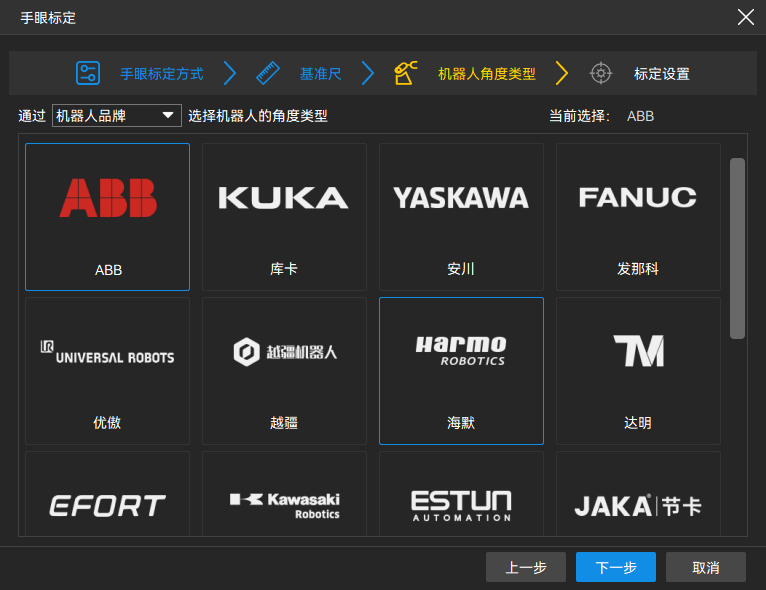Select the TM 达明 brand tile

638,370
